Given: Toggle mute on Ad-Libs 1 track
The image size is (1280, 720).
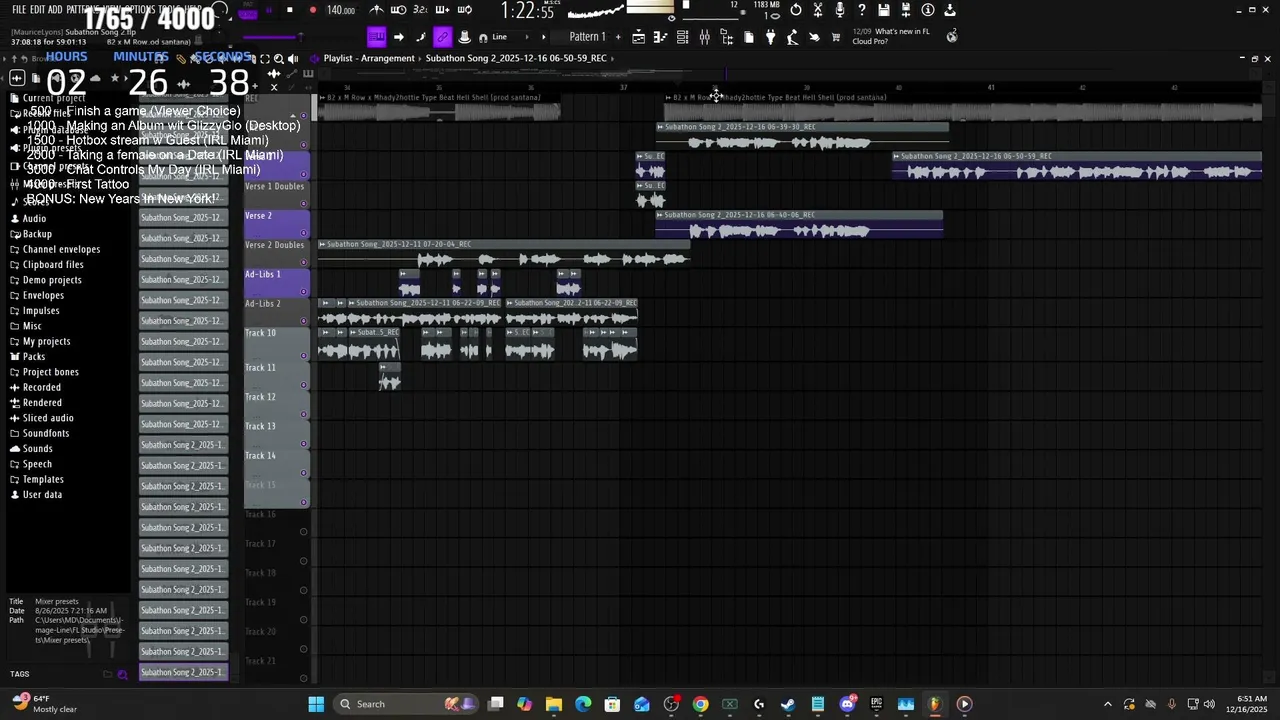Looking at the screenshot, I should point(304,292).
